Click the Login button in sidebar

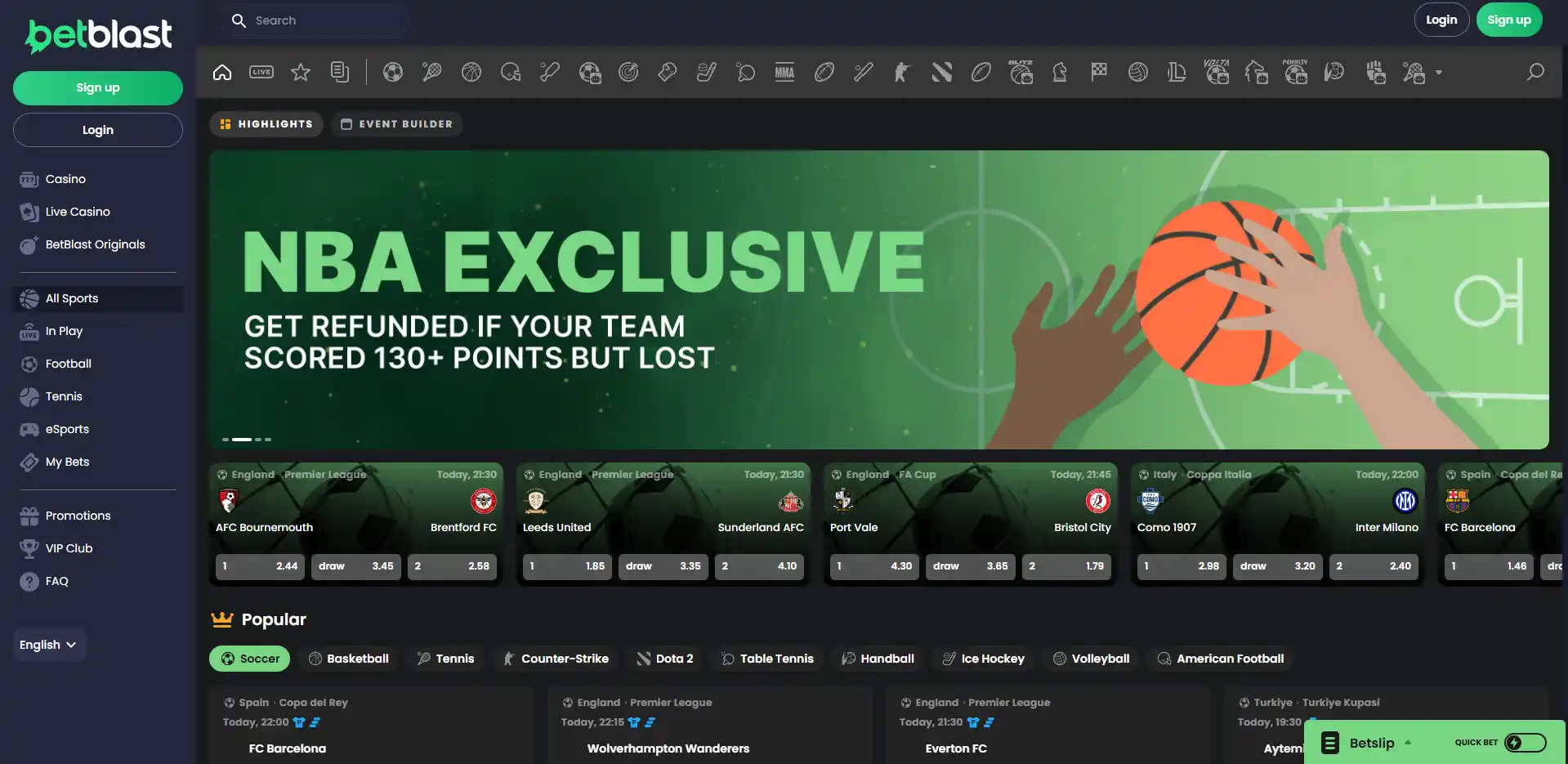pyautogui.click(x=98, y=130)
